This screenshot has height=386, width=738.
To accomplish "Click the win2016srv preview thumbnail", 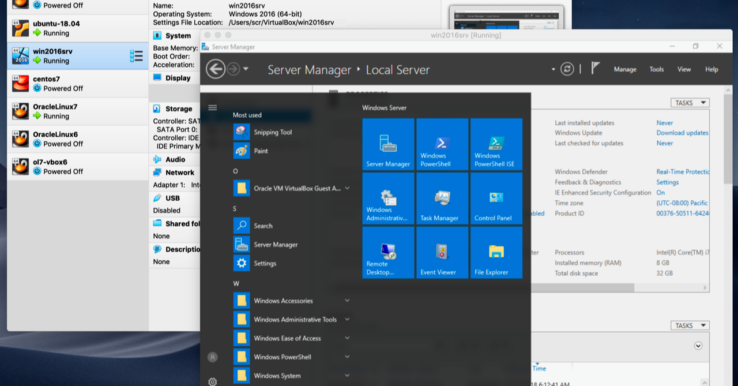I will pos(506,18).
